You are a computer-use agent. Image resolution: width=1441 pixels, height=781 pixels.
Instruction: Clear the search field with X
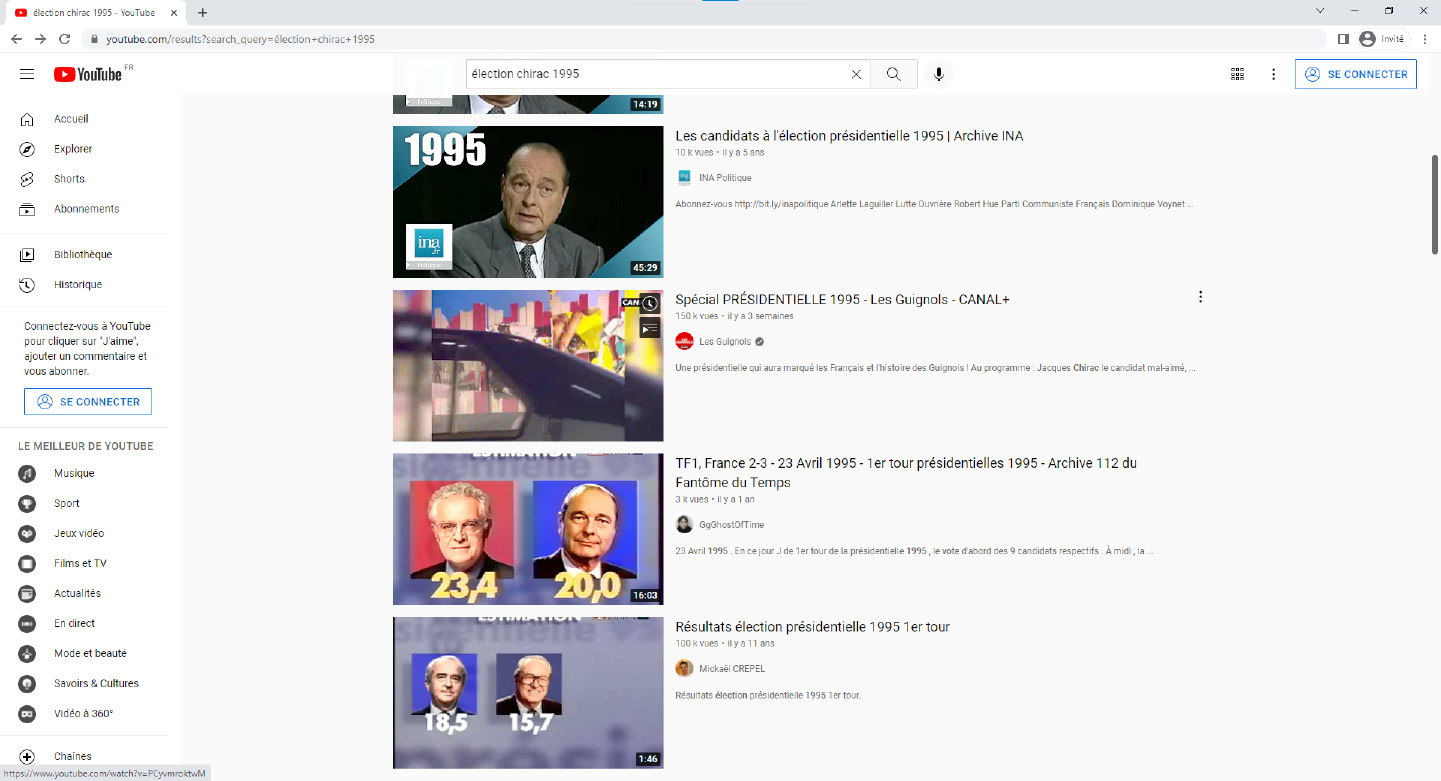pyautogui.click(x=856, y=74)
